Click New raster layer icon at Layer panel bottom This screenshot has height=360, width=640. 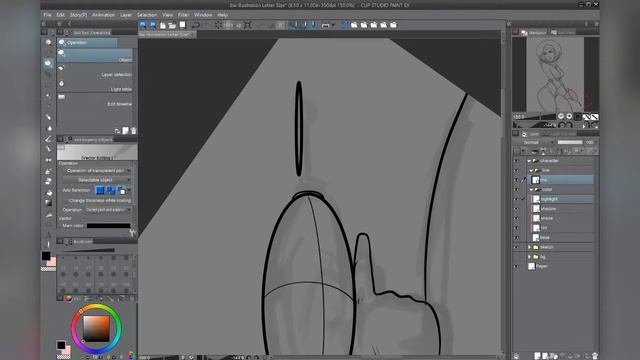click(x=538, y=356)
